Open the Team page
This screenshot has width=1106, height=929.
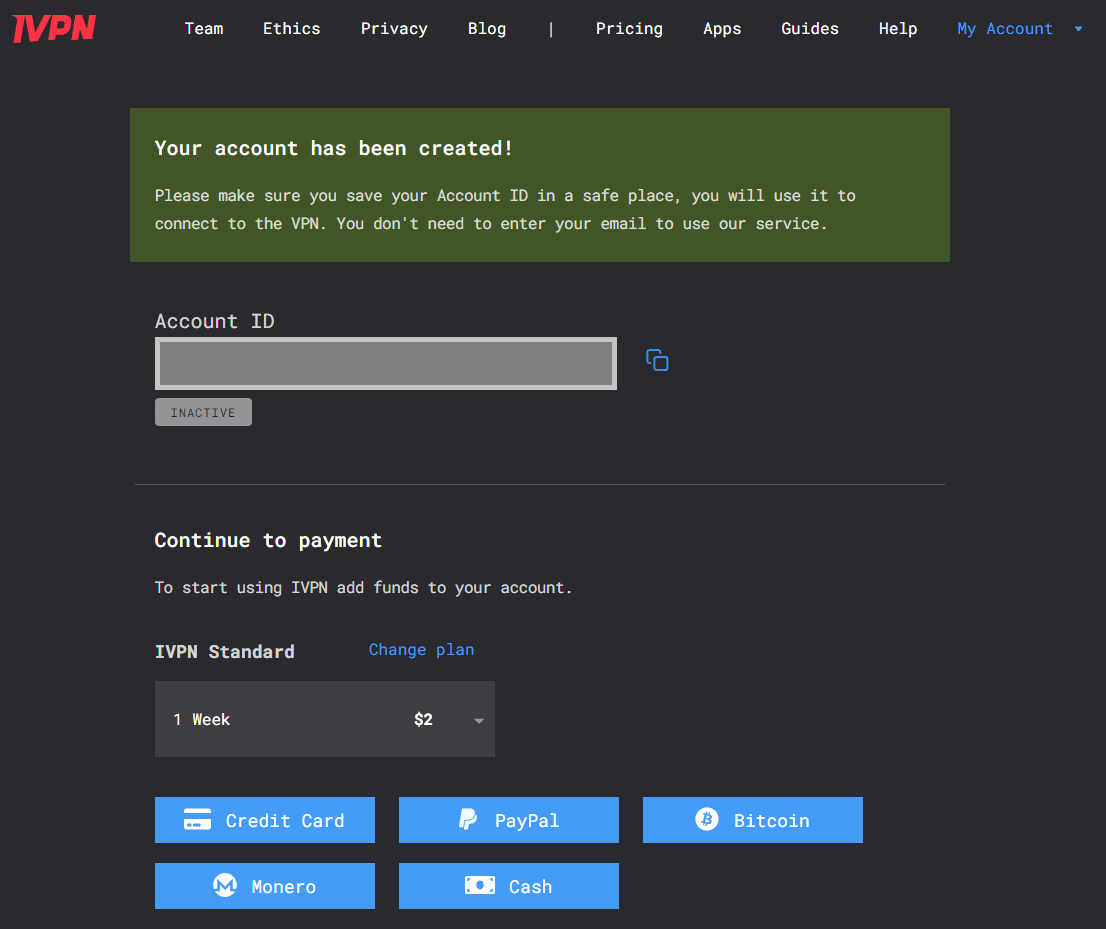204,29
